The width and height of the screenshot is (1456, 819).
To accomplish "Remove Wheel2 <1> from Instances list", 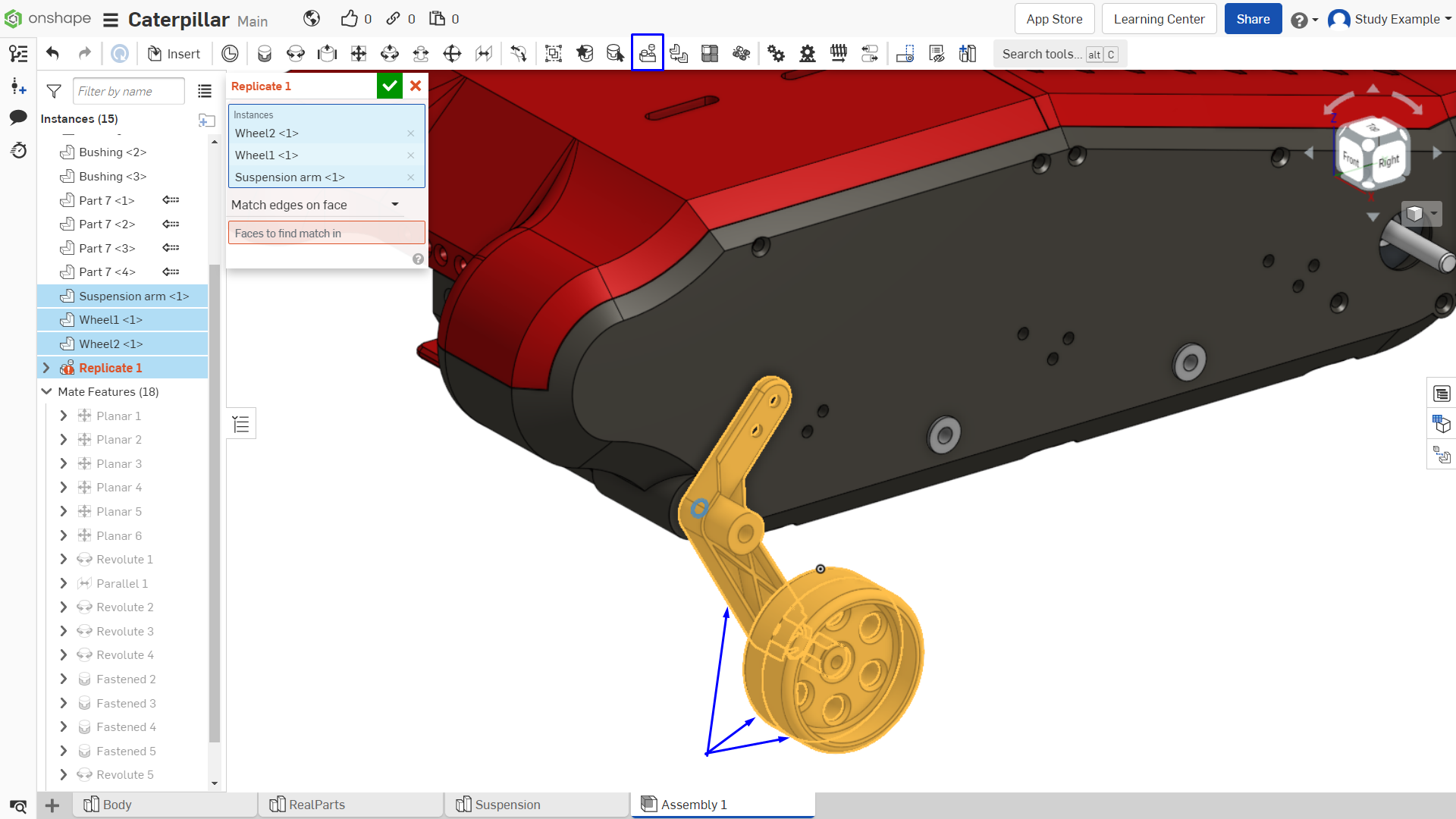I will pyautogui.click(x=411, y=133).
